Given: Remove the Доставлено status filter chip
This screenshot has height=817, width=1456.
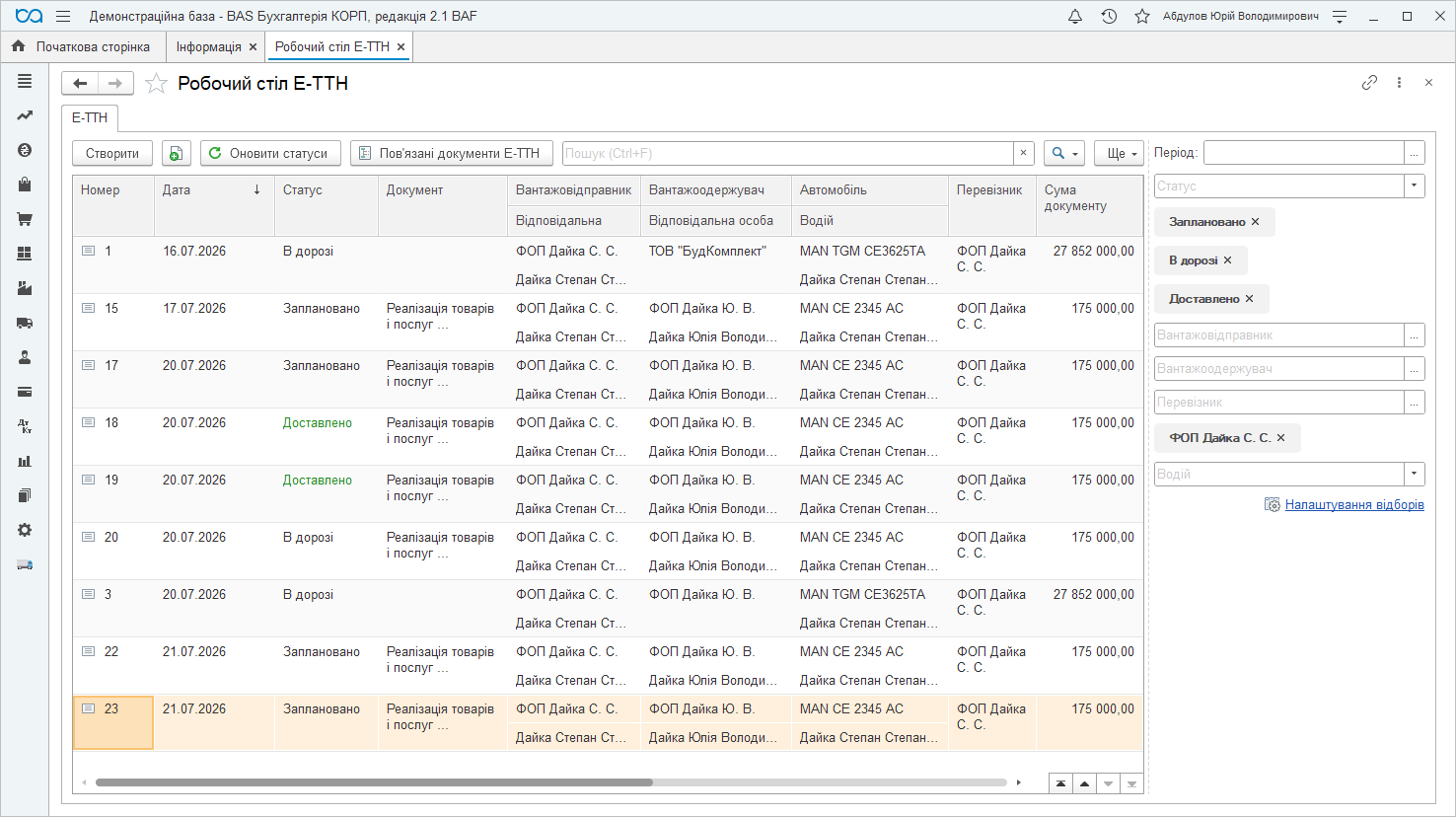Looking at the screenshot, I should [1249, 299].
